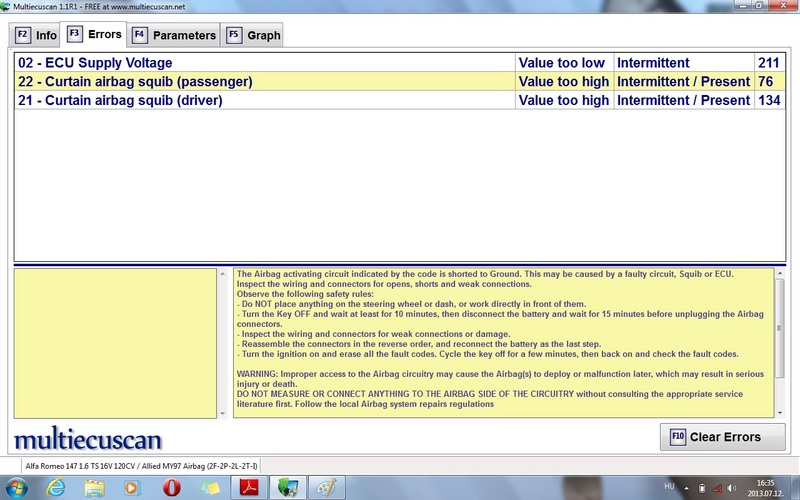
Task: Launch Internet Explorer from taskbar
Action: 55,488
